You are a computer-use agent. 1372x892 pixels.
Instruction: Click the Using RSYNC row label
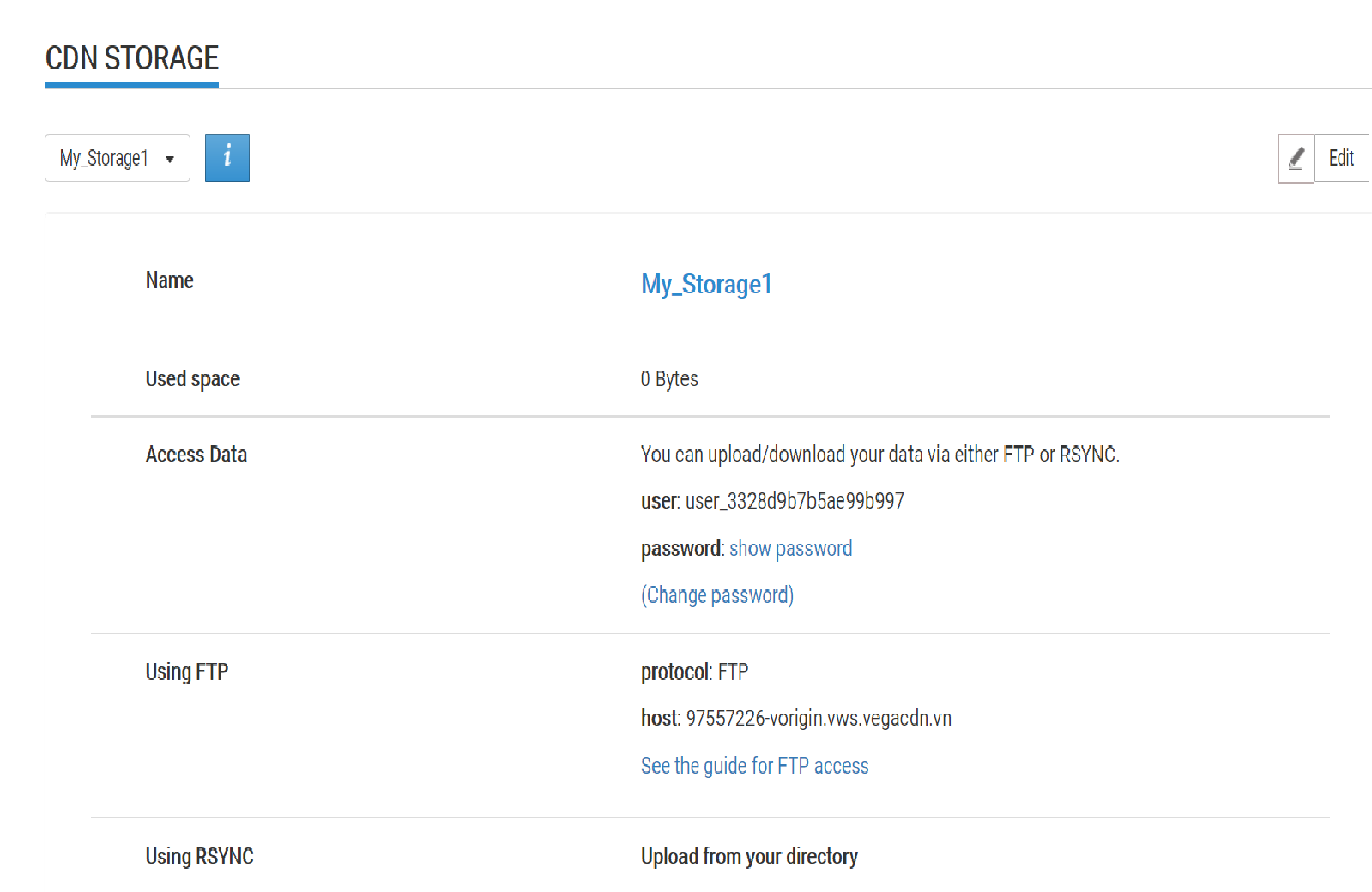(x=199, y=856)
